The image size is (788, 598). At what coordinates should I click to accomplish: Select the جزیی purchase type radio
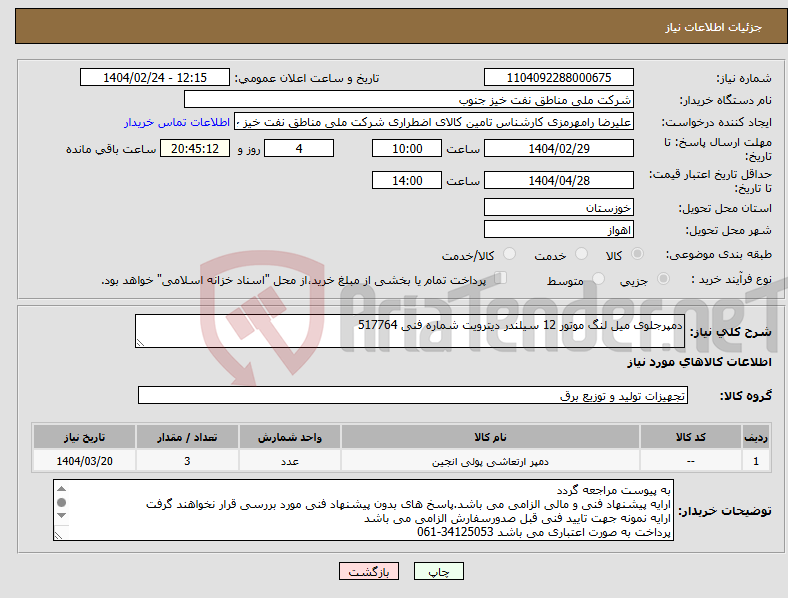(663, 278)
